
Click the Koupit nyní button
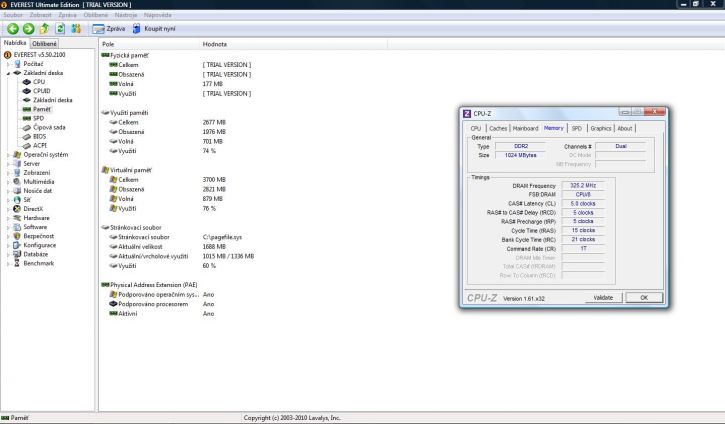click(x=154, y=29)
